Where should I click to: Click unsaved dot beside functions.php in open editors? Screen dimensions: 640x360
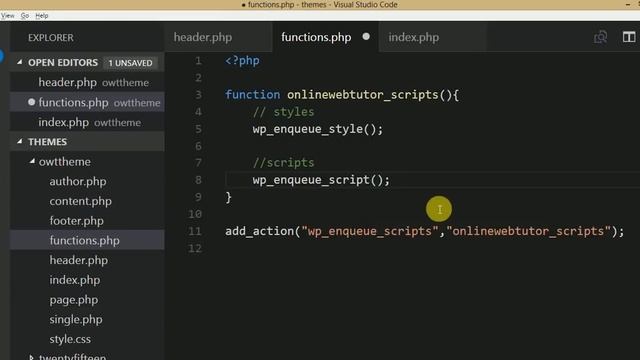(31, 102)
